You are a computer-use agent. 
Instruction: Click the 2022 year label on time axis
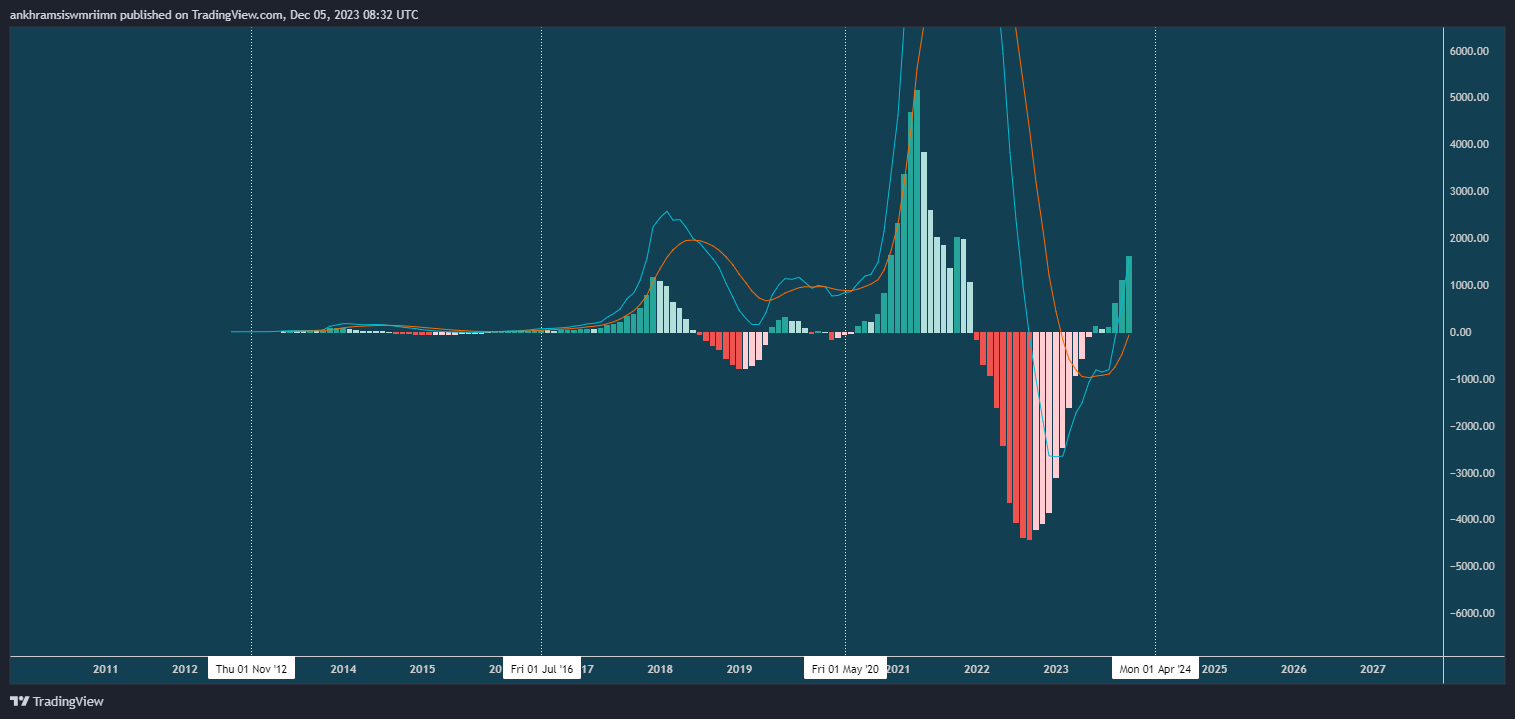tap(977, 669)
